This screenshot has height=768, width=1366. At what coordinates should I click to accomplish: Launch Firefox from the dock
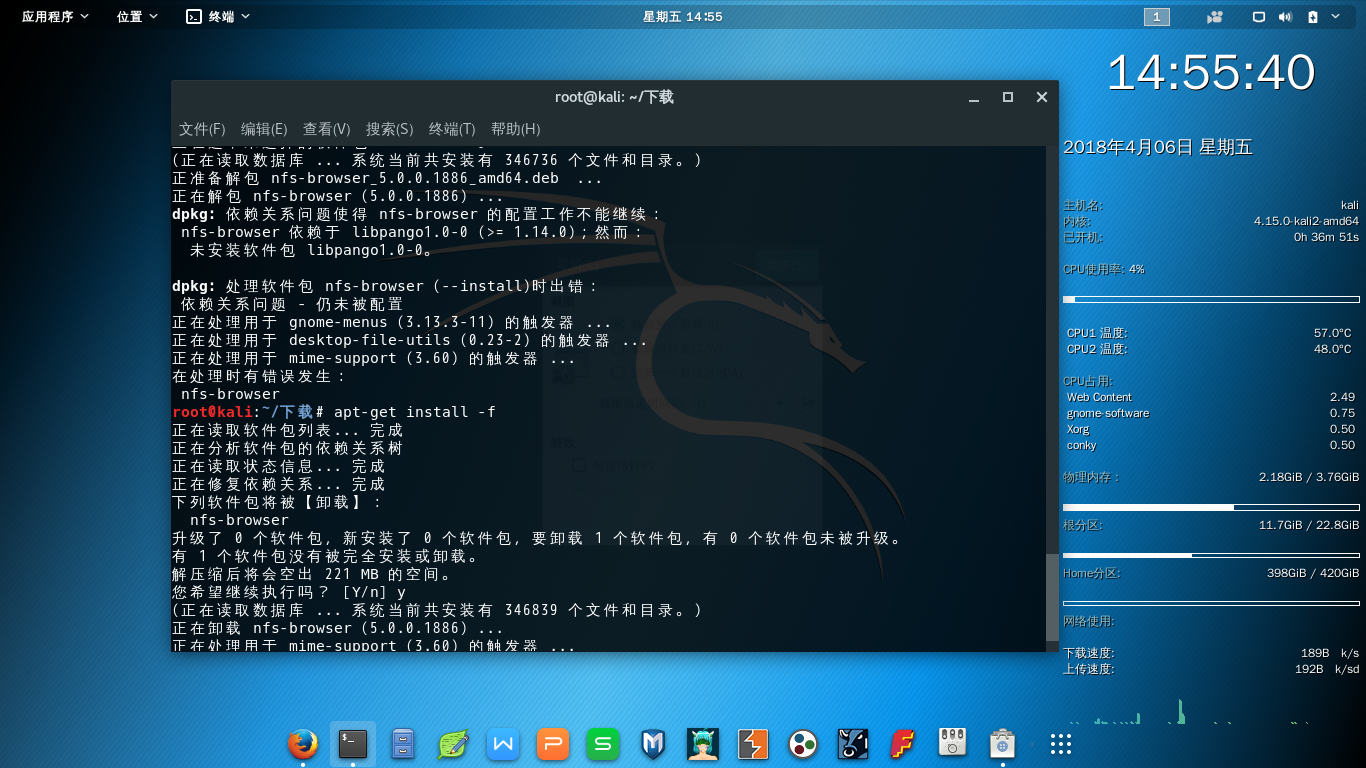click(304, 745)
